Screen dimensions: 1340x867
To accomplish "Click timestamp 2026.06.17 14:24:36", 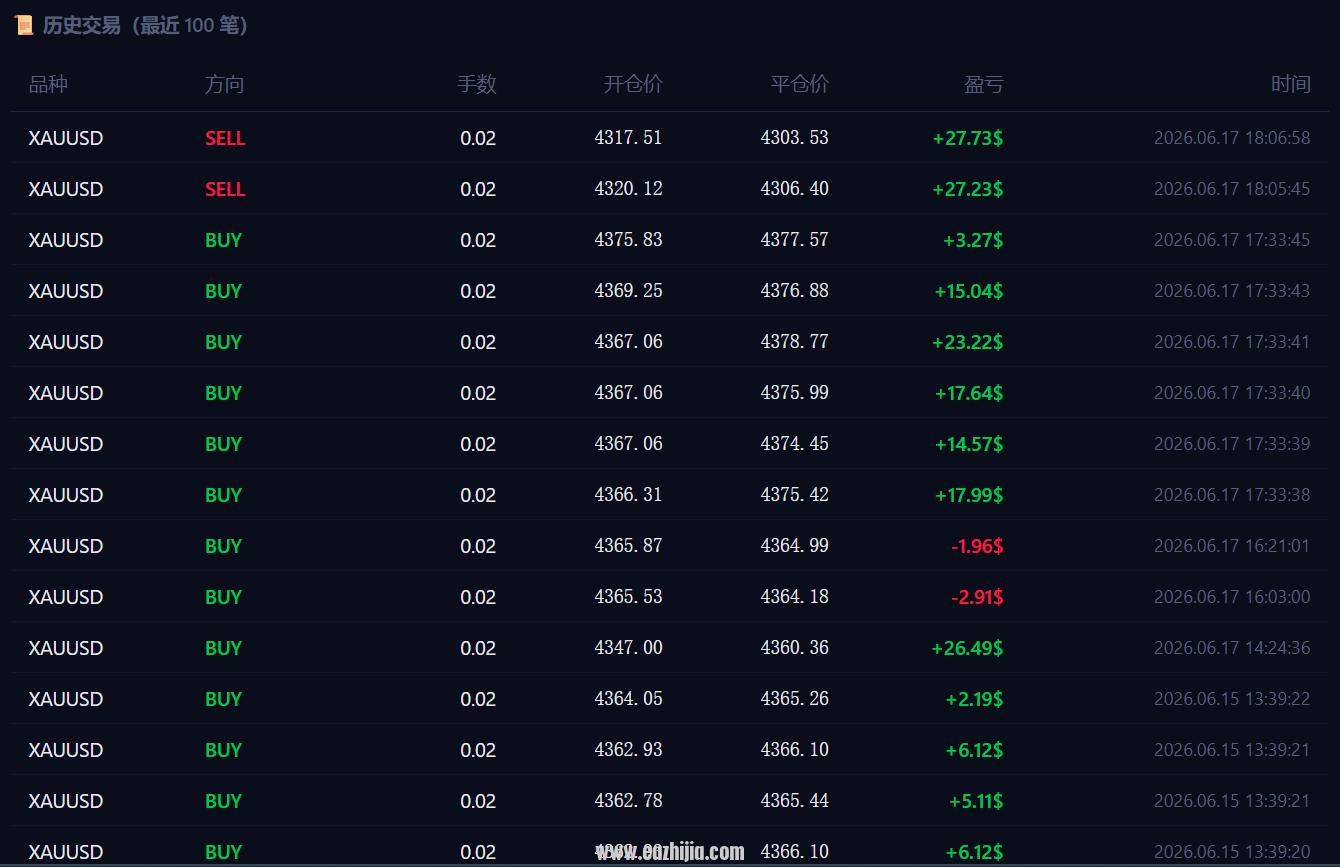I will (1232, 648).
